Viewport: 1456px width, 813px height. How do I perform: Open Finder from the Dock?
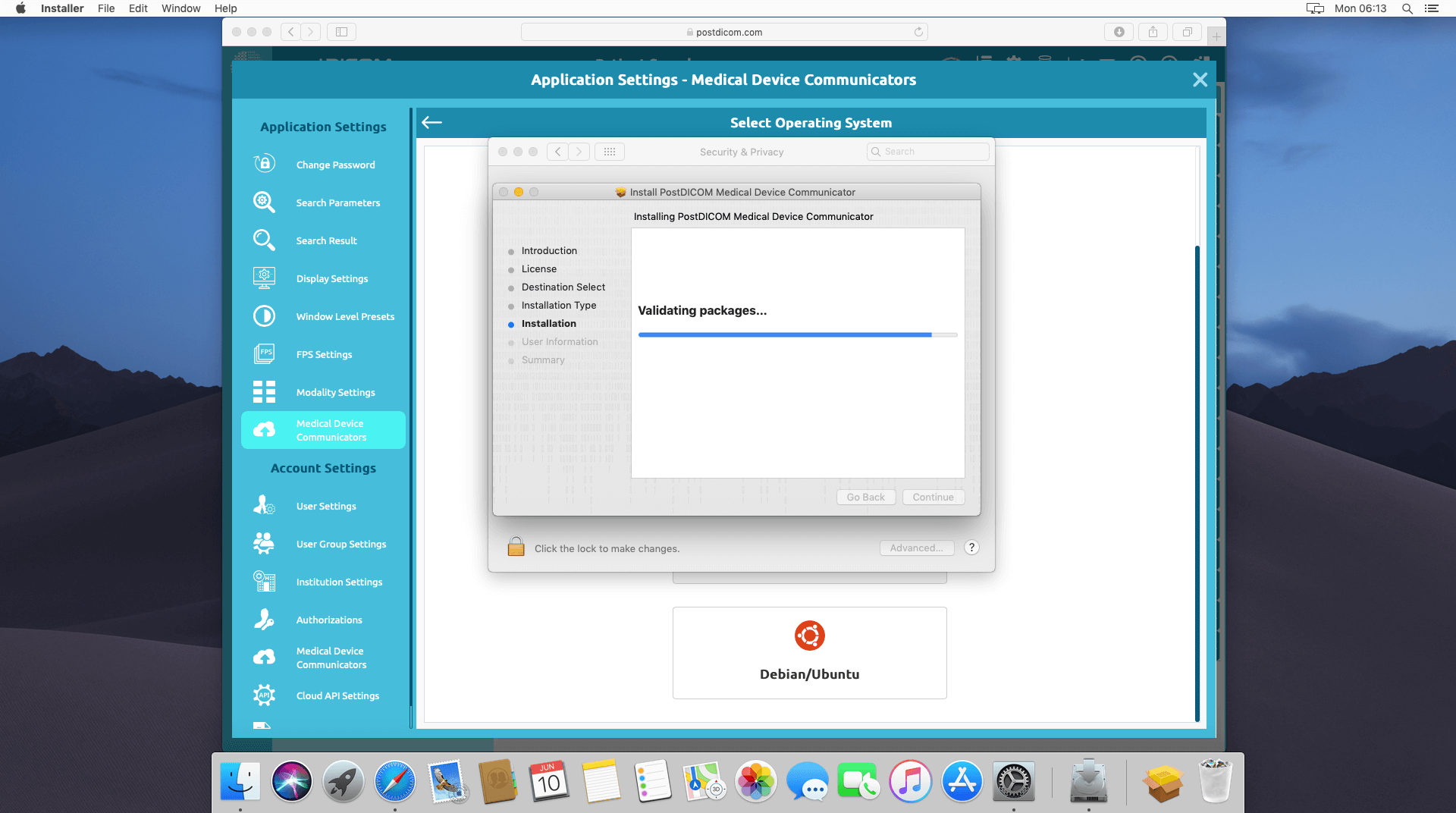[x=240, y=782]
